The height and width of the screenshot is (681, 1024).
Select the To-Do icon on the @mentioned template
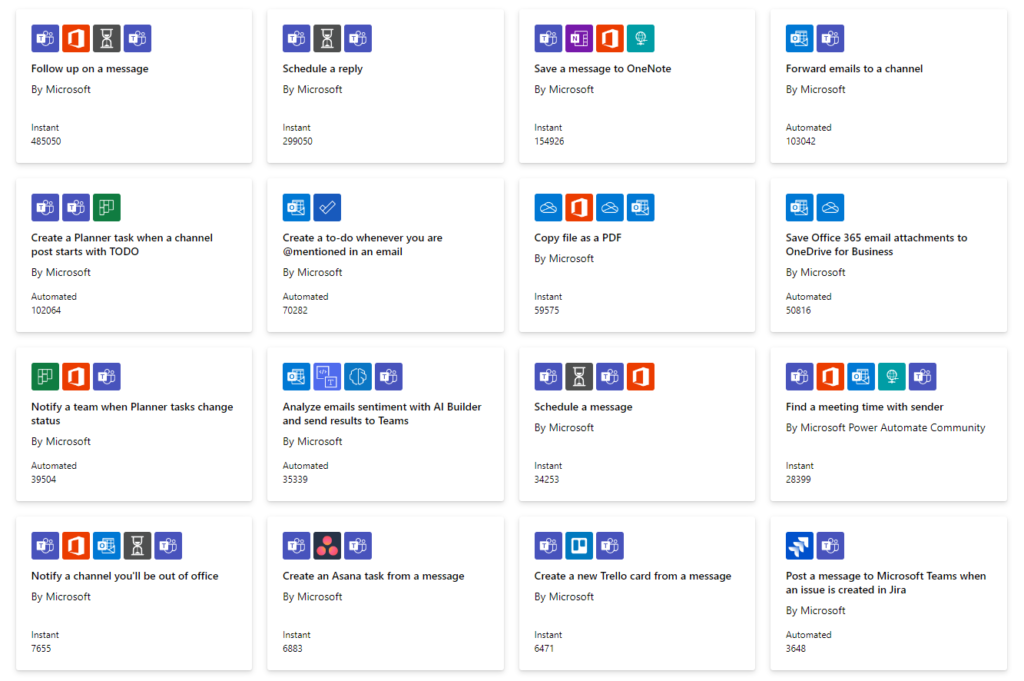[328, 207]
